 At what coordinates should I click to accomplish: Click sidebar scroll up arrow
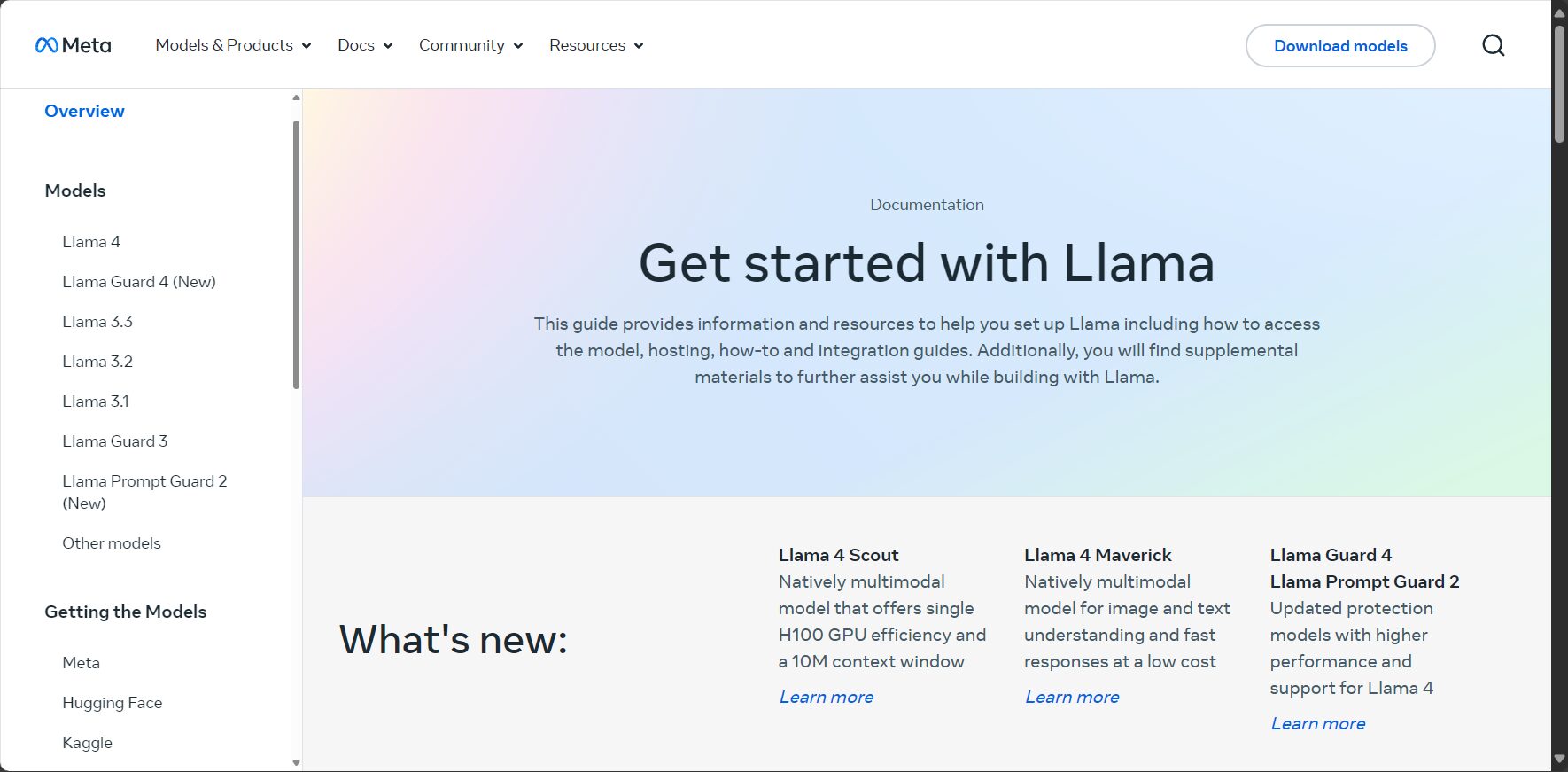(296, 97)
